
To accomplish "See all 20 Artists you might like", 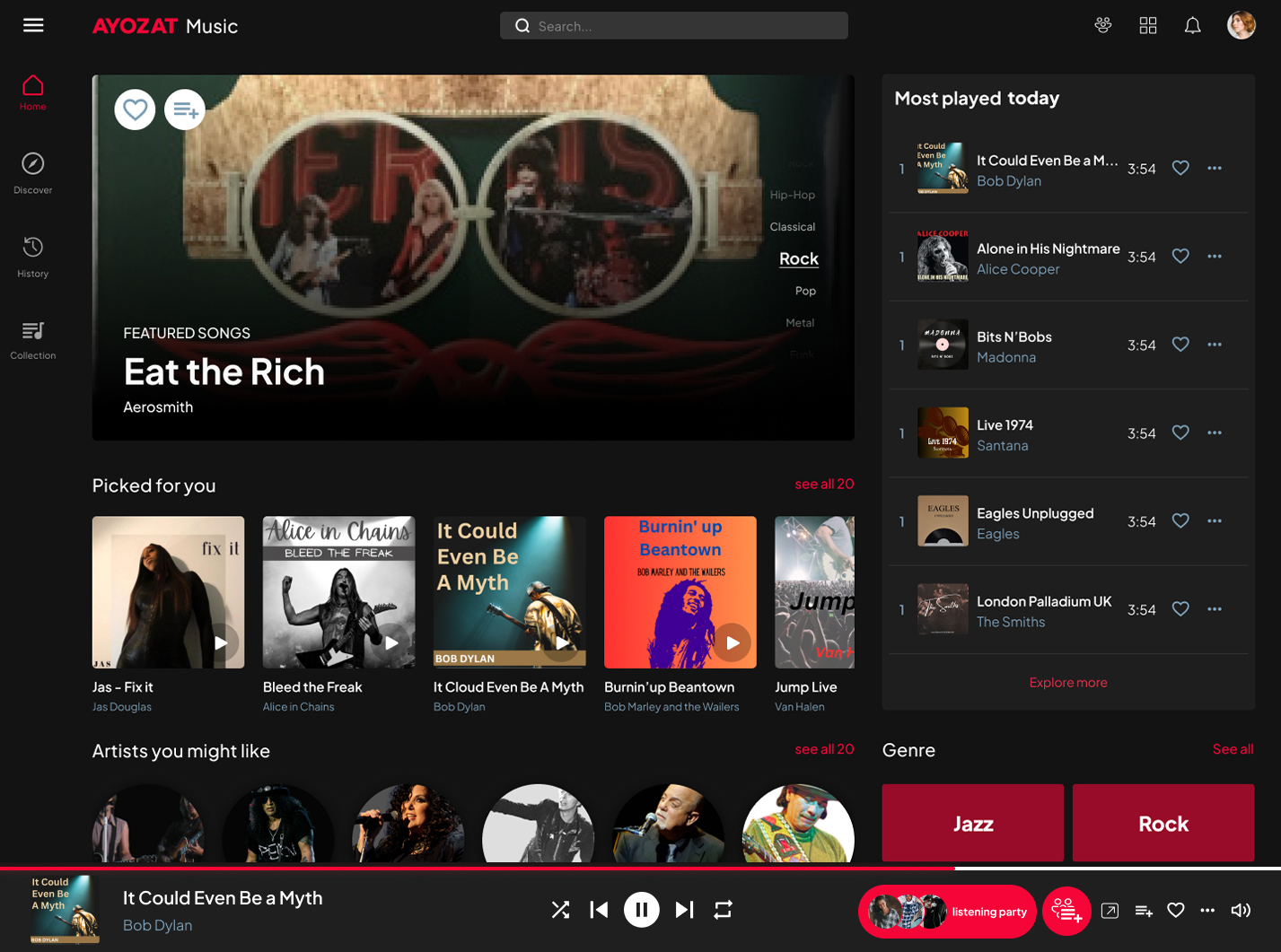I will click(824, 749).
